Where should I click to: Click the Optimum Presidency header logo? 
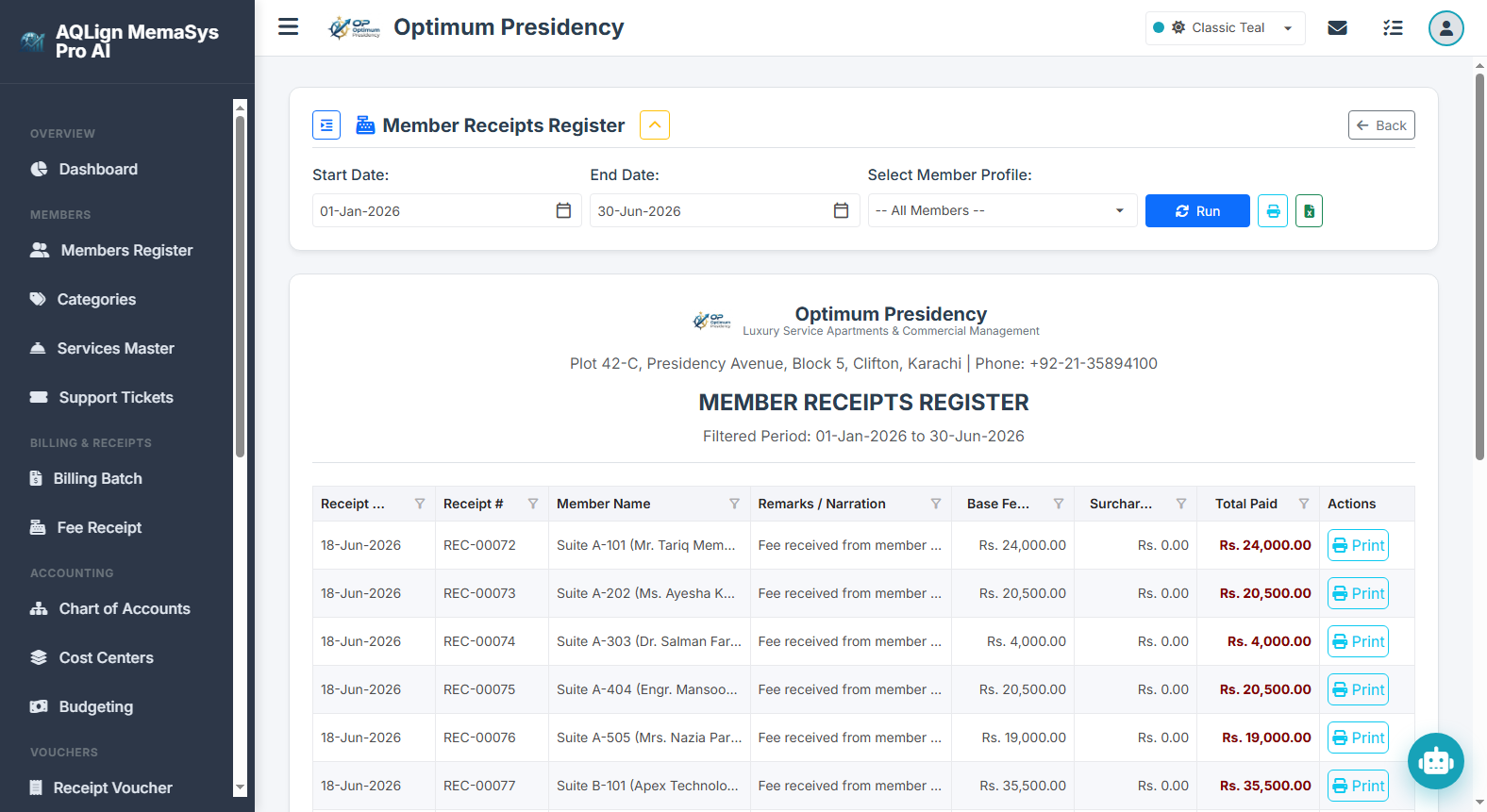point(354,27)
